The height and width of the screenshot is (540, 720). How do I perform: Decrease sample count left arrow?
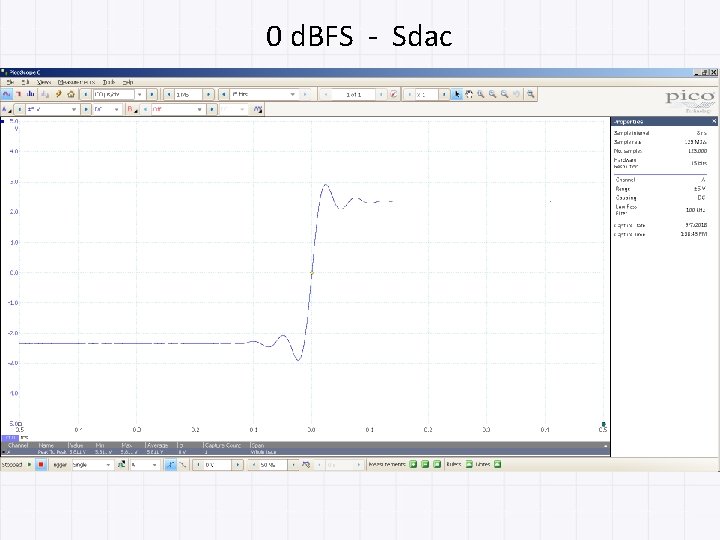click(169, 94)
